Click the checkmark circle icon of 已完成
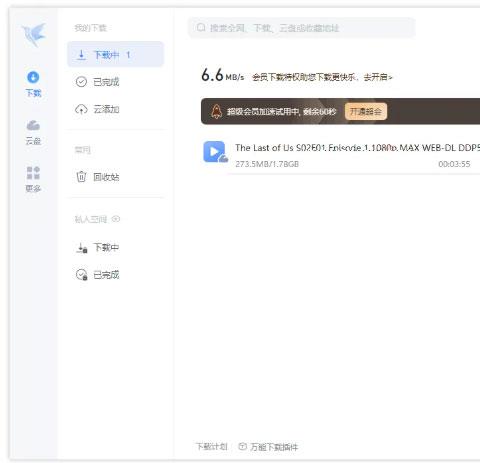The image size is (480, 463). [81, 82]
